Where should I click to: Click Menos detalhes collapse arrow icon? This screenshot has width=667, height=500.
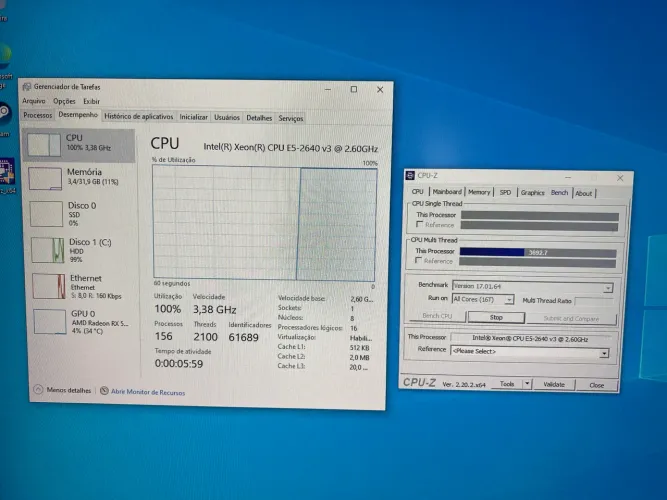(x=38, y=389)
